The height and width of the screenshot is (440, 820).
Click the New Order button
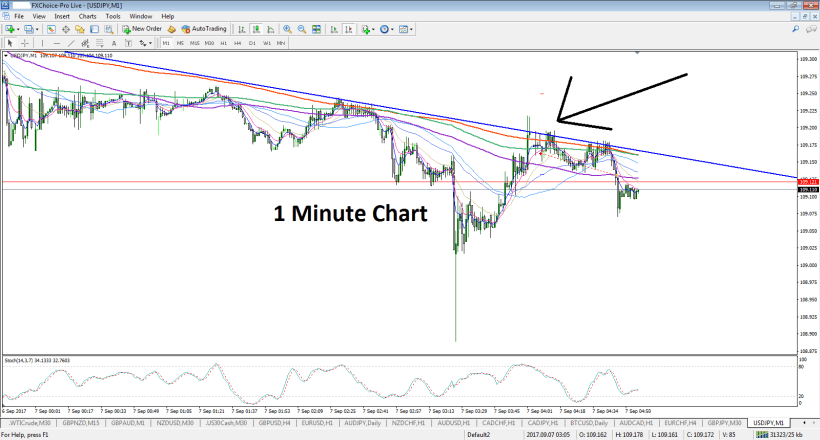point(142,29)
